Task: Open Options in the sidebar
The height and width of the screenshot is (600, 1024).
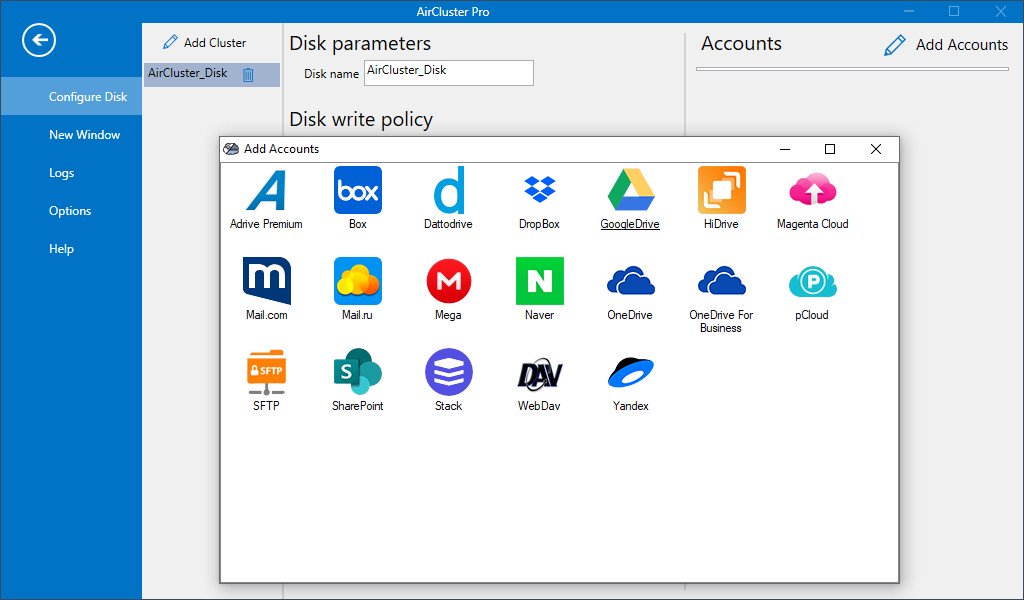Action: [71, 211]
